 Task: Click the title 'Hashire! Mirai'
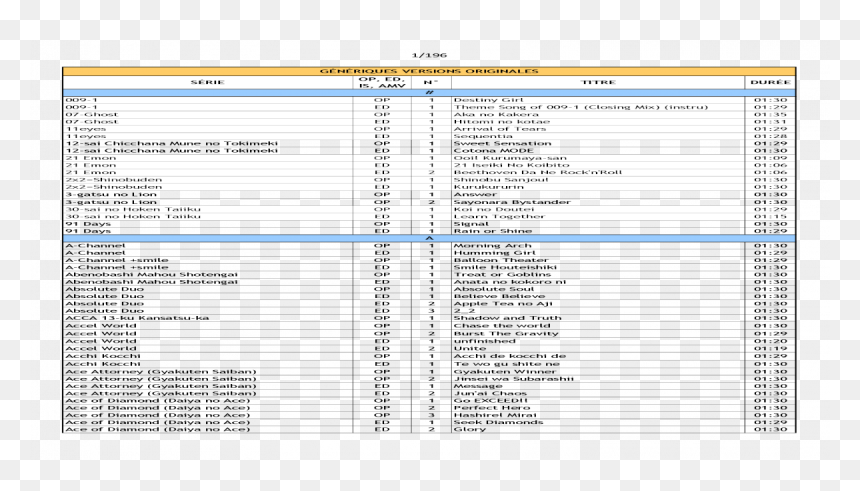[x=495, y=415]
